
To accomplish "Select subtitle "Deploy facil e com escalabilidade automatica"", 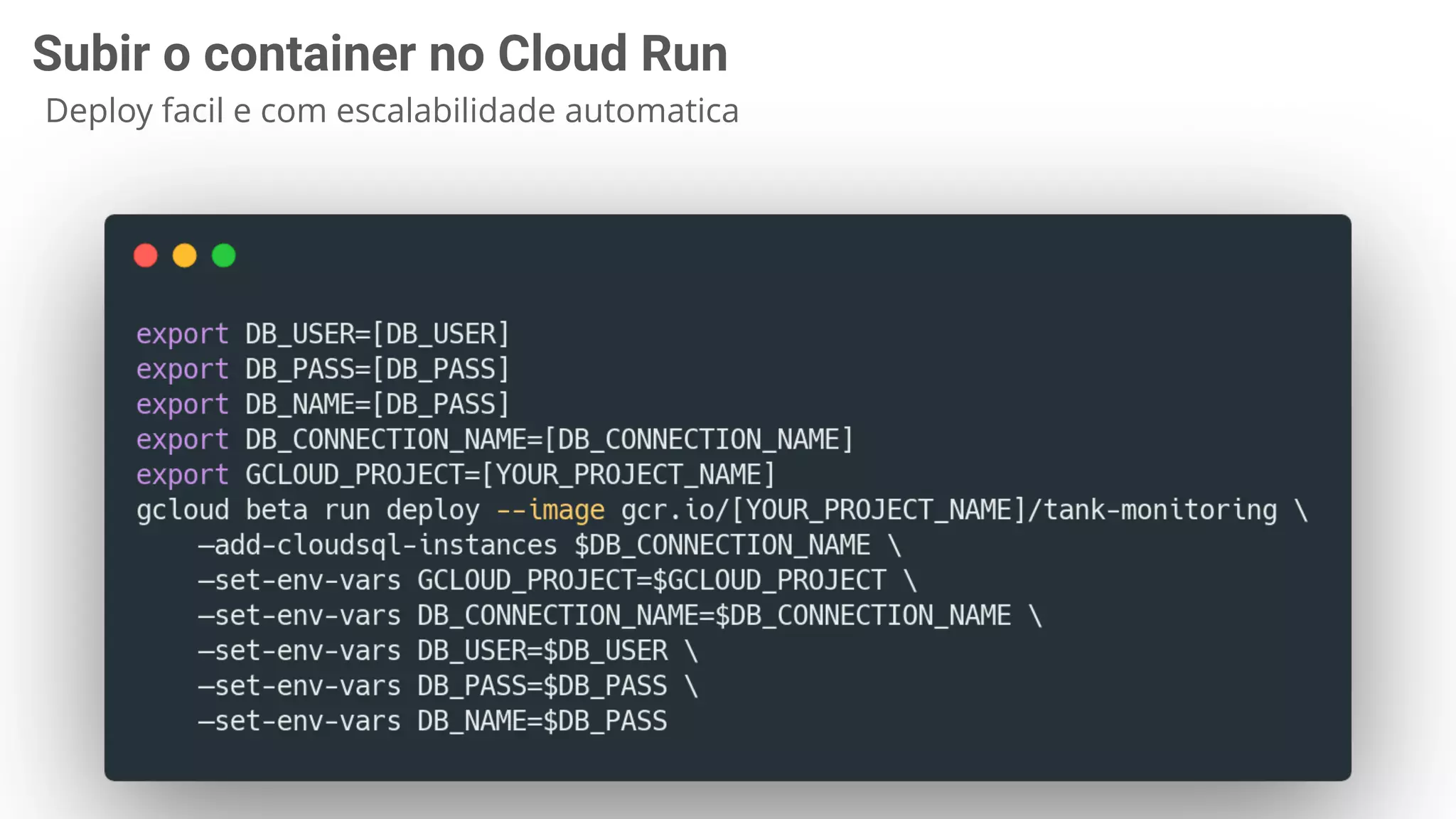I will 392,111.
